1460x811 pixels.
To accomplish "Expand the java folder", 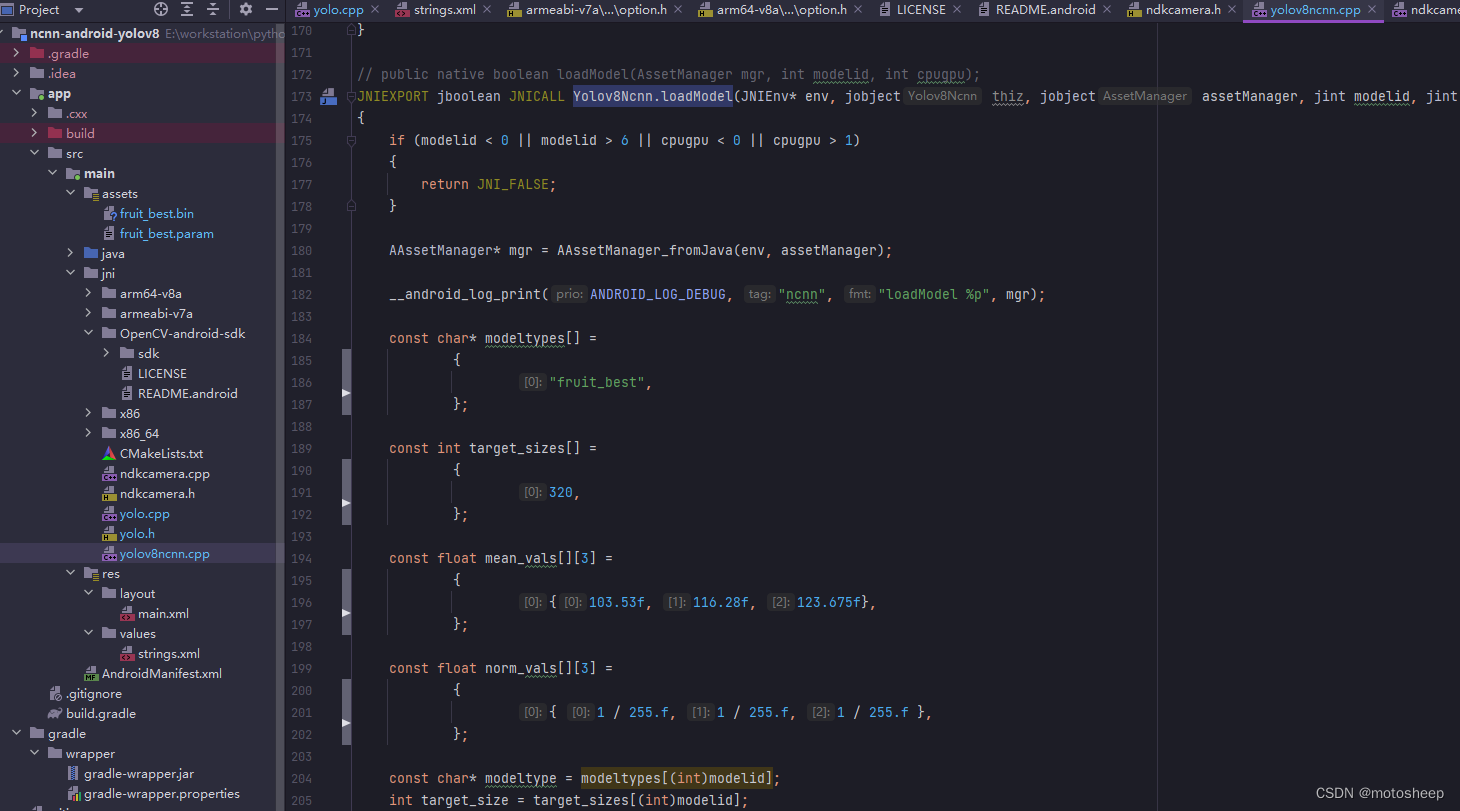I will [x=71, y=253].
